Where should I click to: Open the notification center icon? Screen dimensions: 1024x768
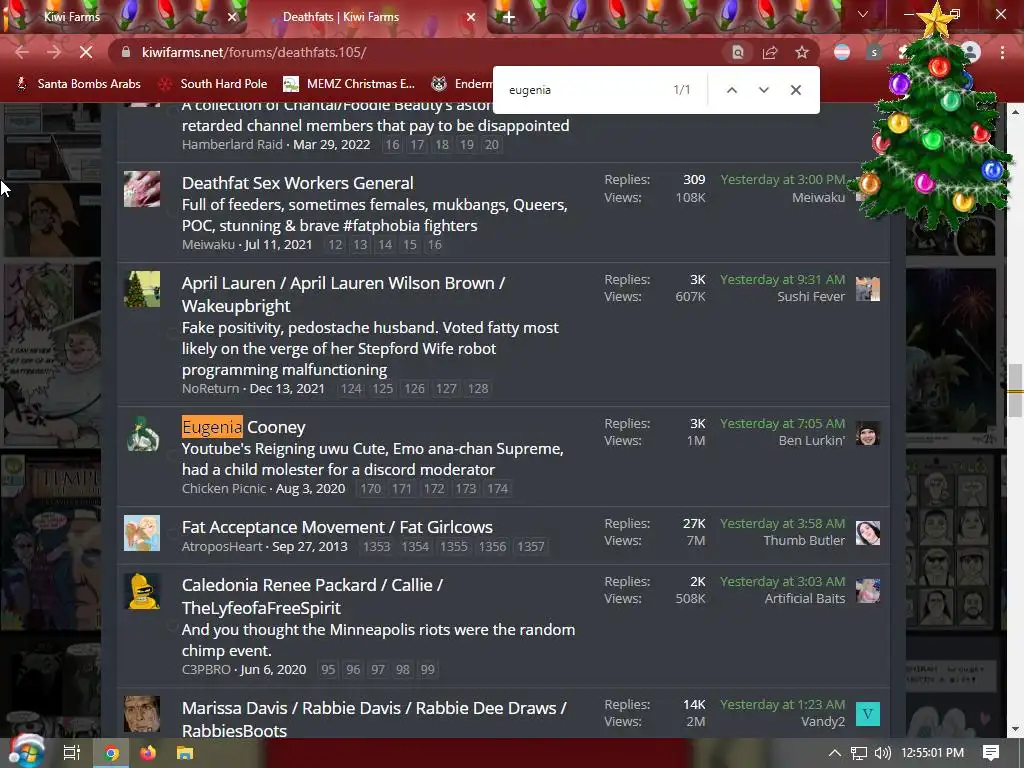(x=991, y=753)
